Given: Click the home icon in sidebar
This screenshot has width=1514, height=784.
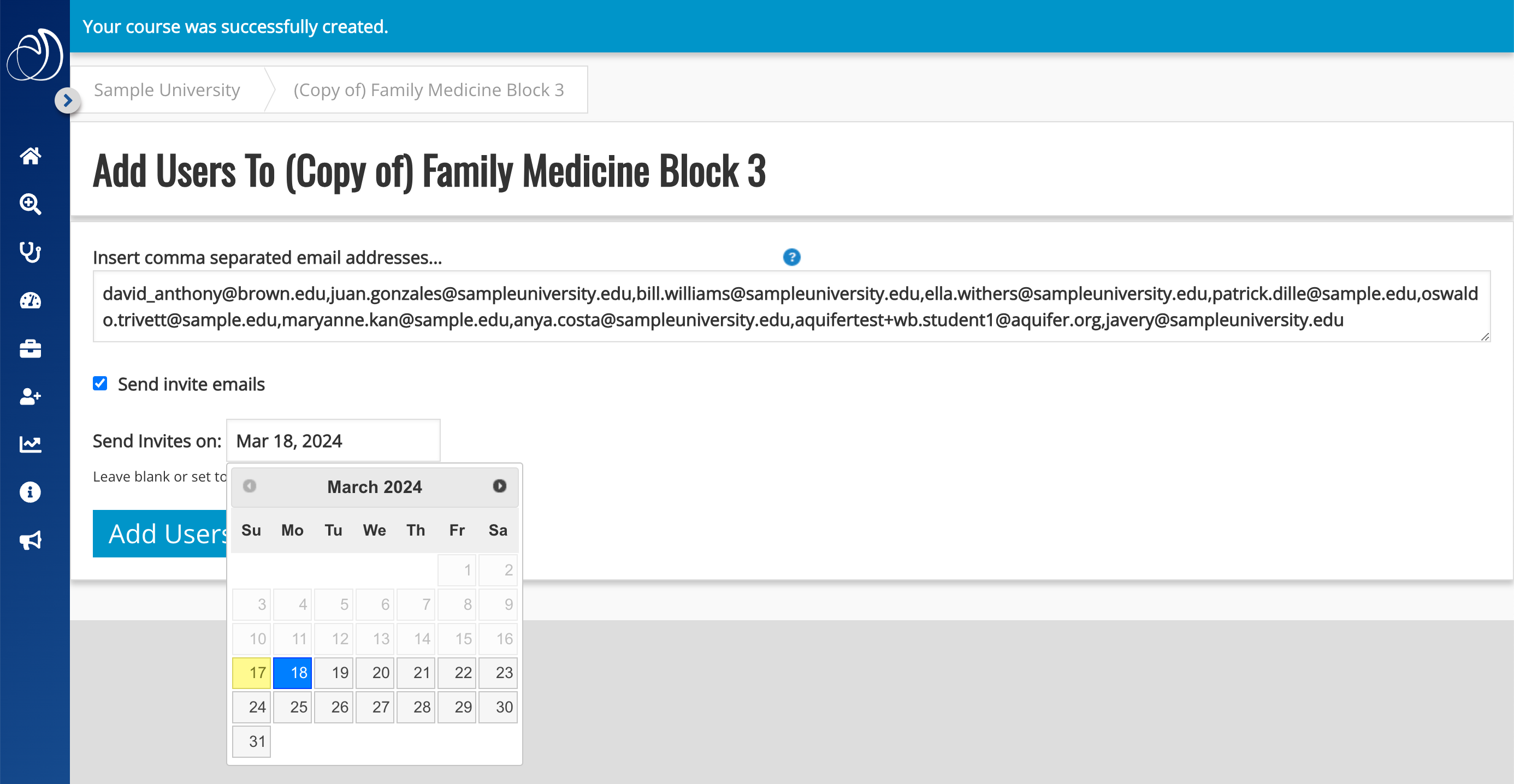Looking at the screenshot, I should [x=30, y=156].
